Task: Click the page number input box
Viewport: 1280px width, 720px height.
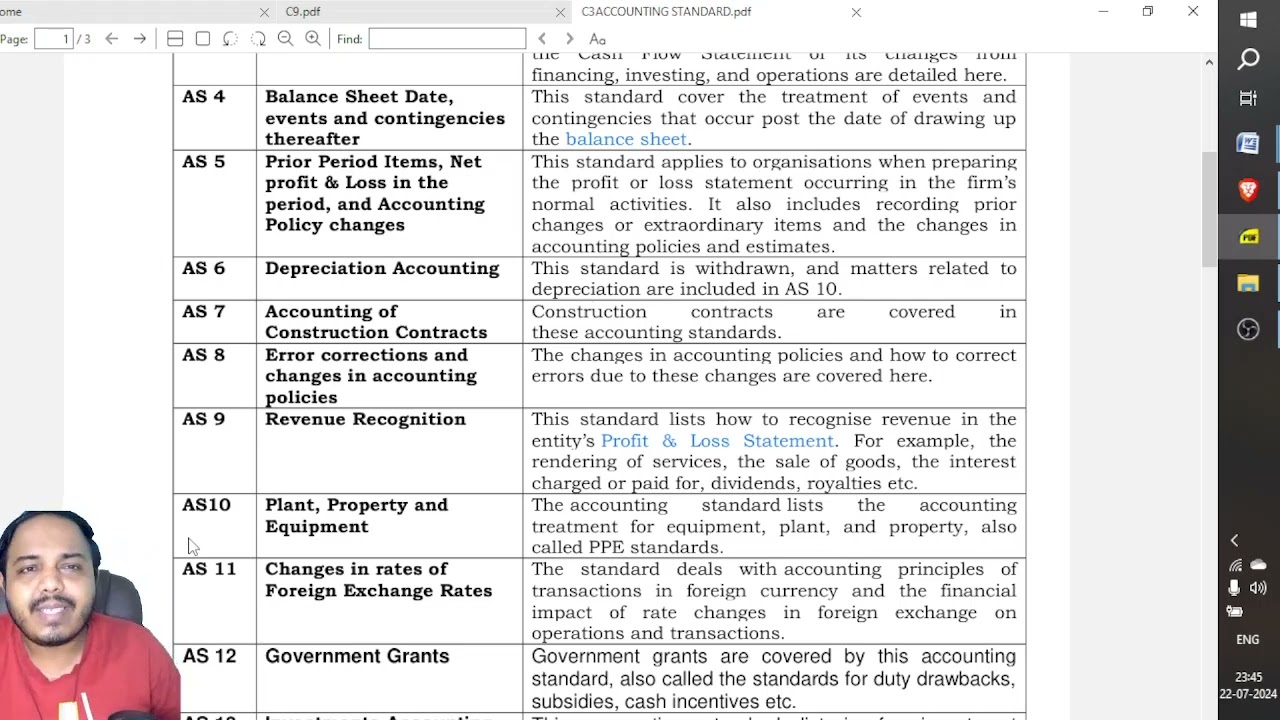Action: pyautogui.click(x=55, y=39)
